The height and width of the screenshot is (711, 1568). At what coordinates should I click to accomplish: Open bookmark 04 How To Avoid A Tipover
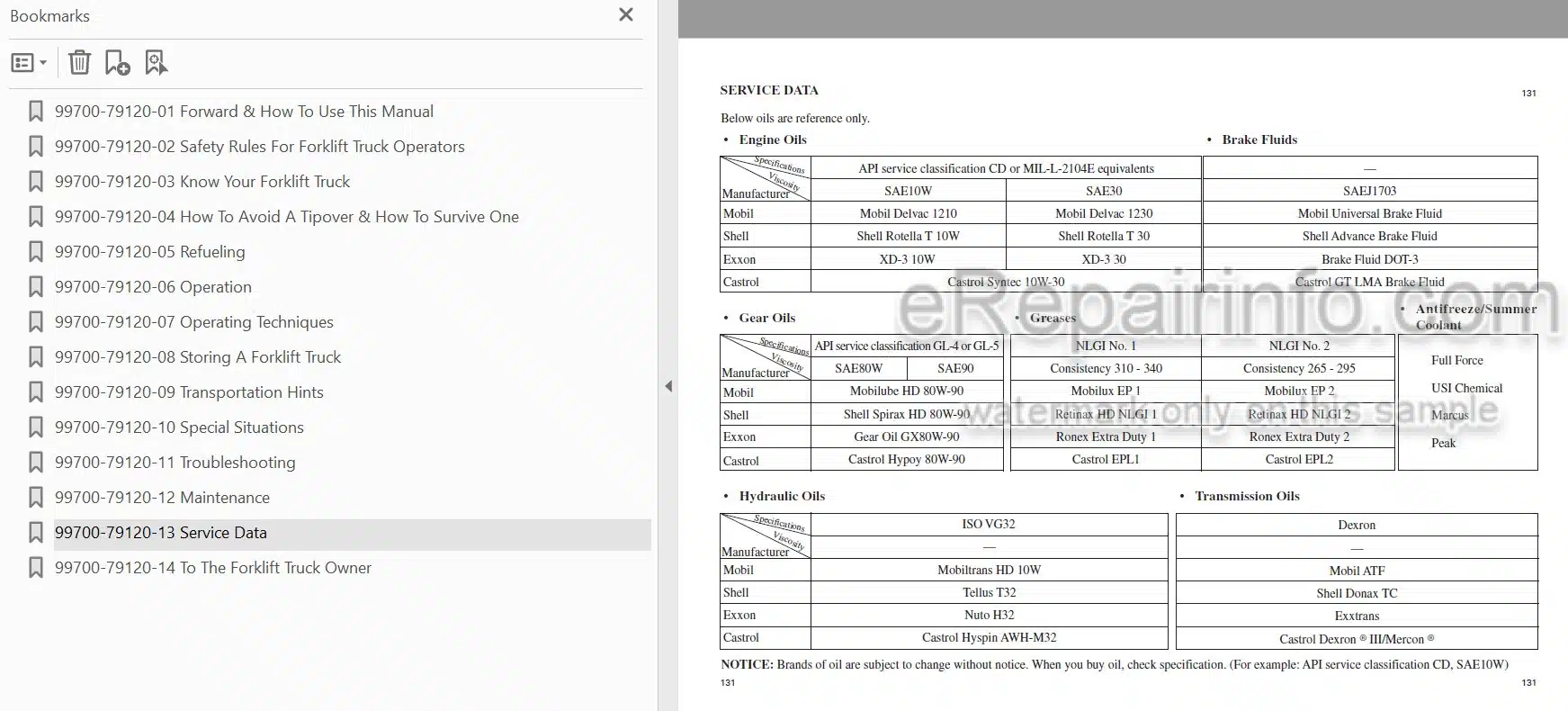(x=286, y=217)
